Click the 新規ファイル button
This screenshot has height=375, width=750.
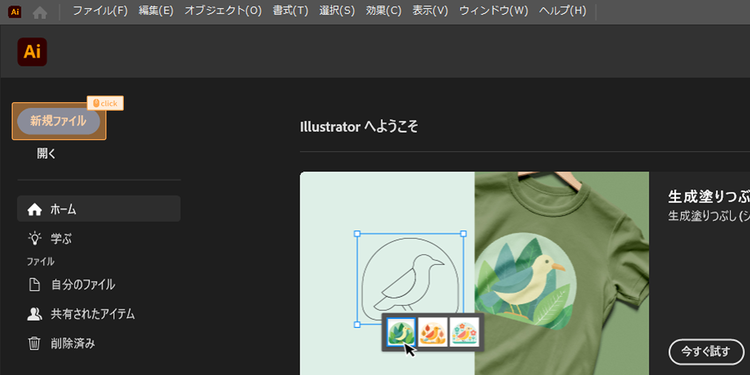pos(58,121)
